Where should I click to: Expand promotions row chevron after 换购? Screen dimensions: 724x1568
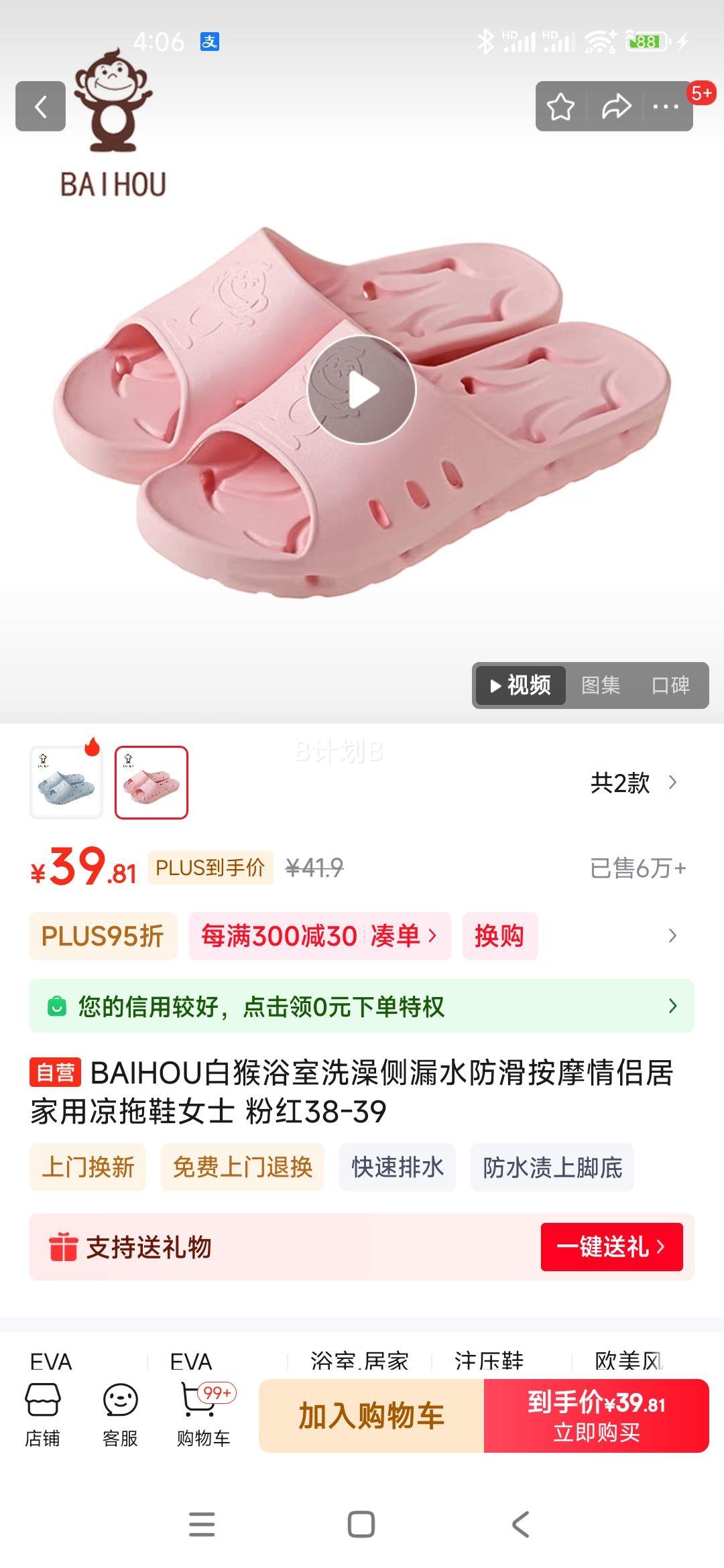tap(672, 935)
